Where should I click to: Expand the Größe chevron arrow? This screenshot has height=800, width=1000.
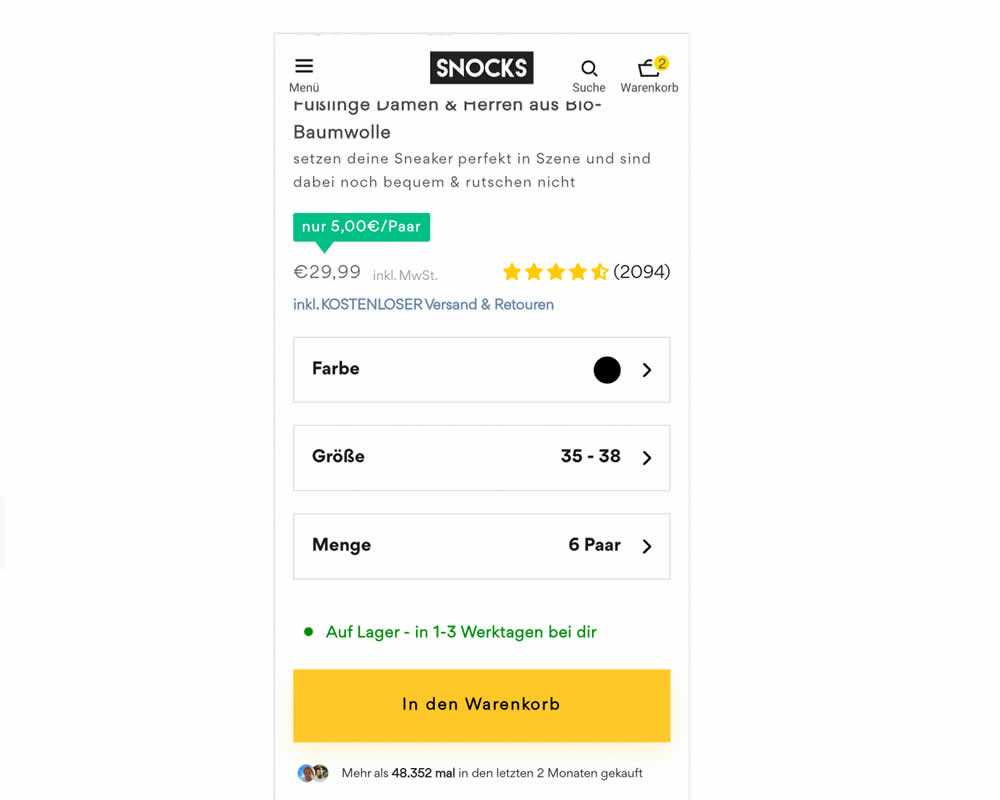tap(647, 458)
